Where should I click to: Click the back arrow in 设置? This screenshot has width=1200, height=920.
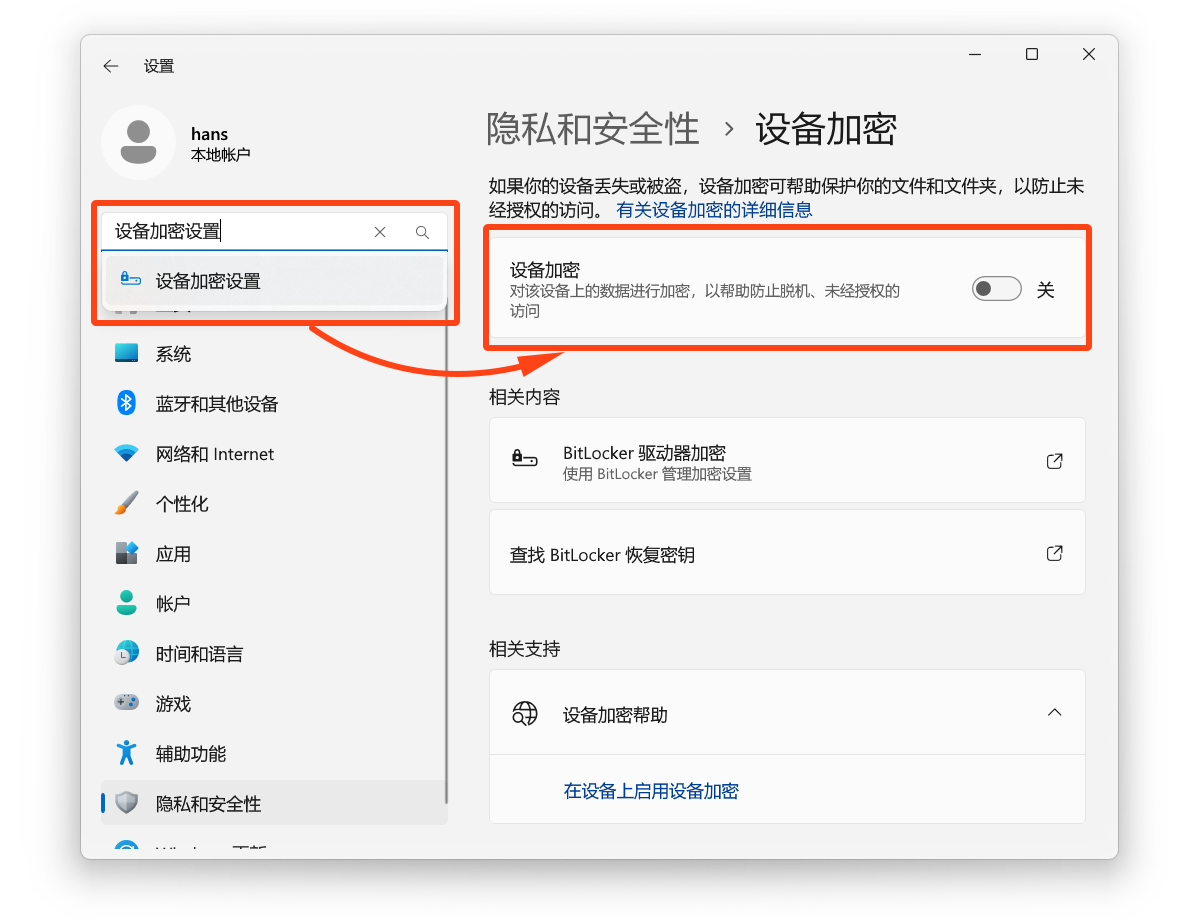[x=110, y=65]
